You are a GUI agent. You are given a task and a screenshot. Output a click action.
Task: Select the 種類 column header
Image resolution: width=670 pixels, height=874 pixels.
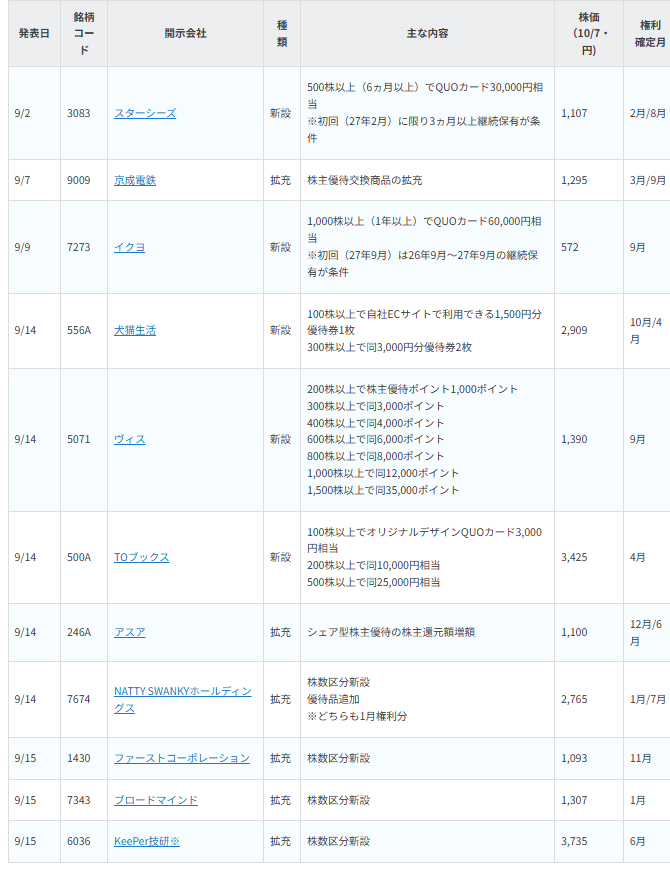[282, 33]
